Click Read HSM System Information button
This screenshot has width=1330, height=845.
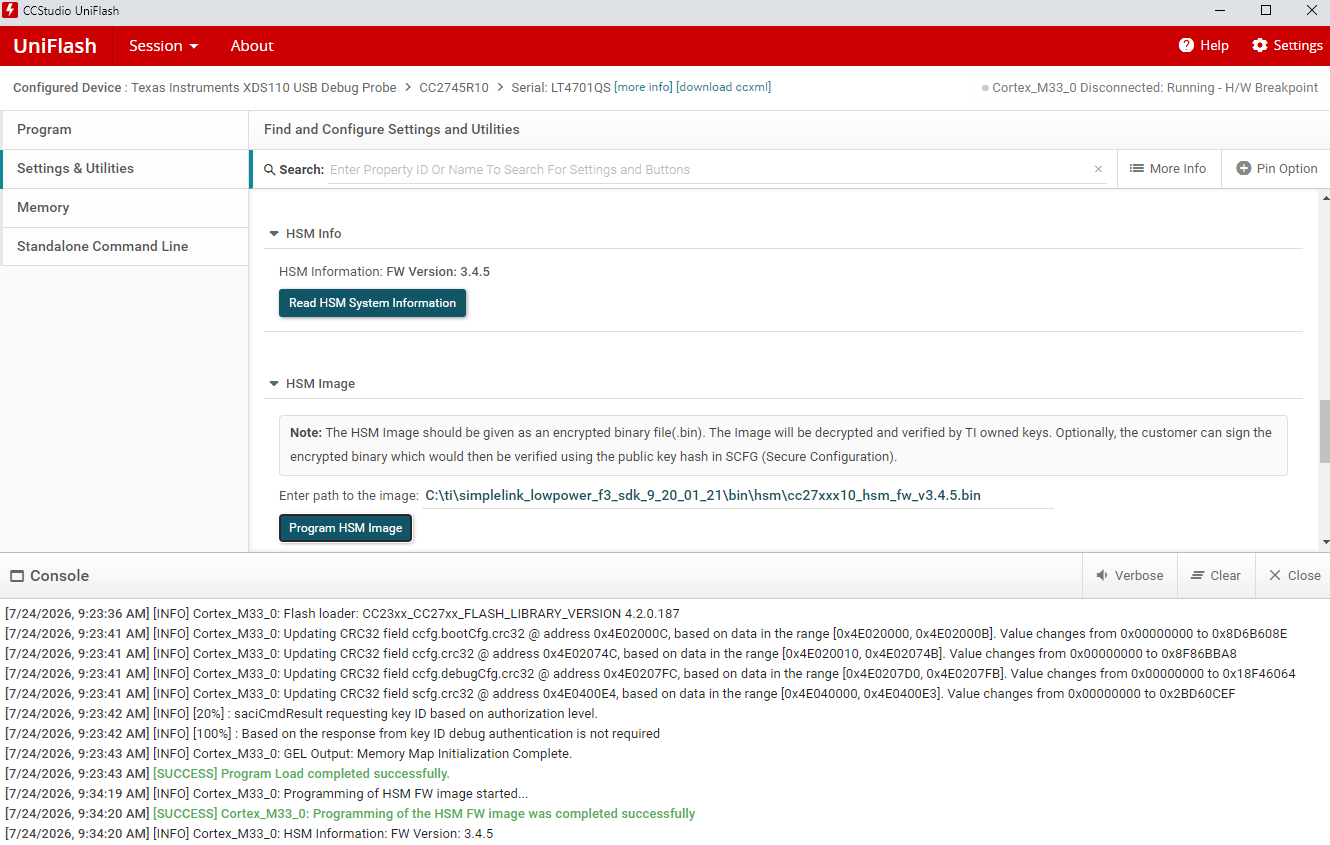[372, 303]
